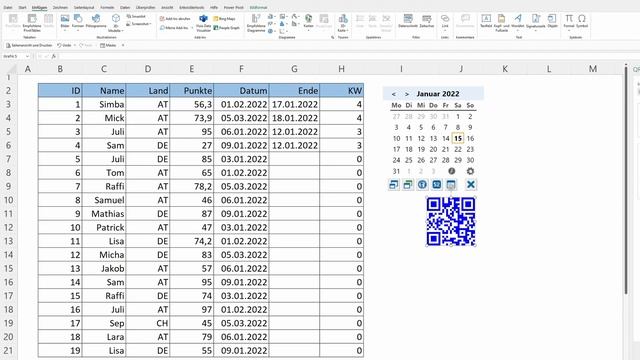640x360 pixels.
Task: Switch to the Power Pivot tab
Action: 233,7
